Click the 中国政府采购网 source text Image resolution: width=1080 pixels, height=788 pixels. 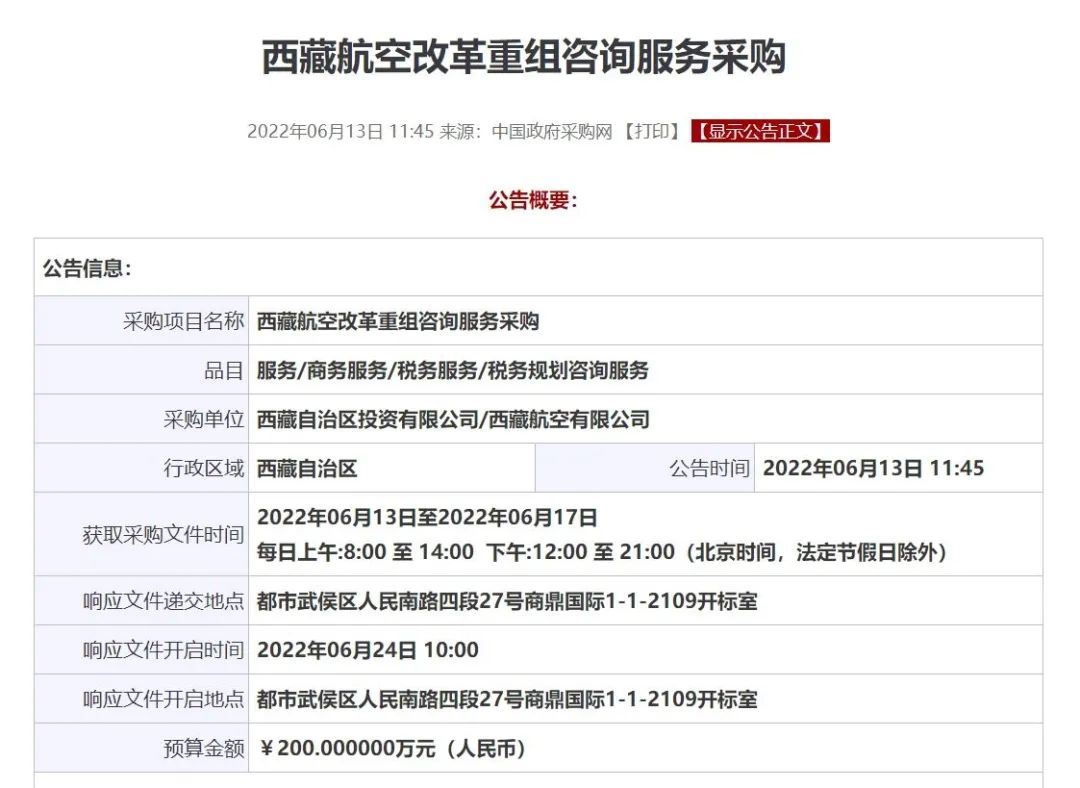pos(550,131)
